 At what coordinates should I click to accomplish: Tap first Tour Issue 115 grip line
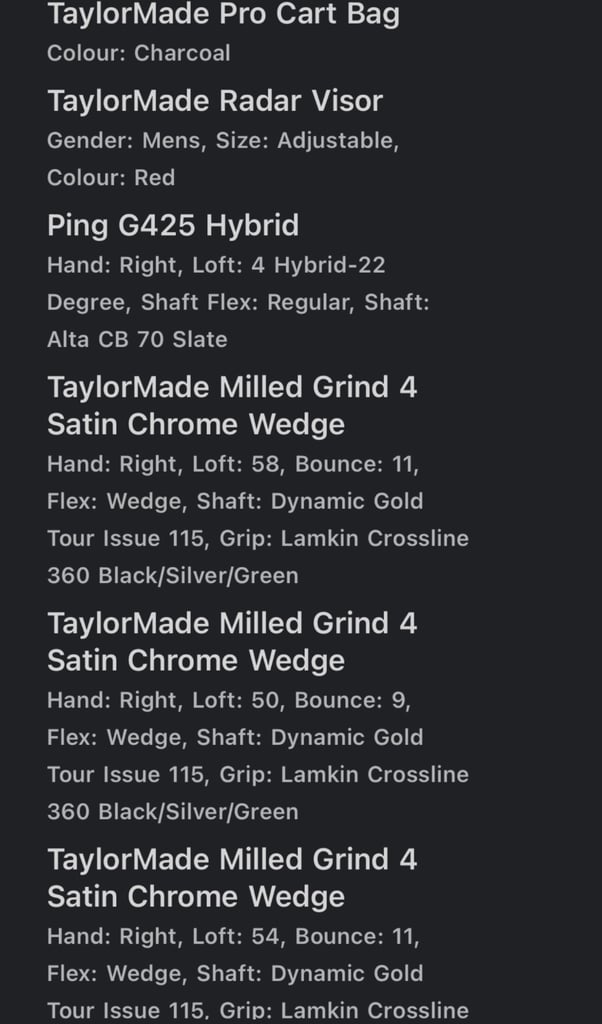(x=258, y=539)
